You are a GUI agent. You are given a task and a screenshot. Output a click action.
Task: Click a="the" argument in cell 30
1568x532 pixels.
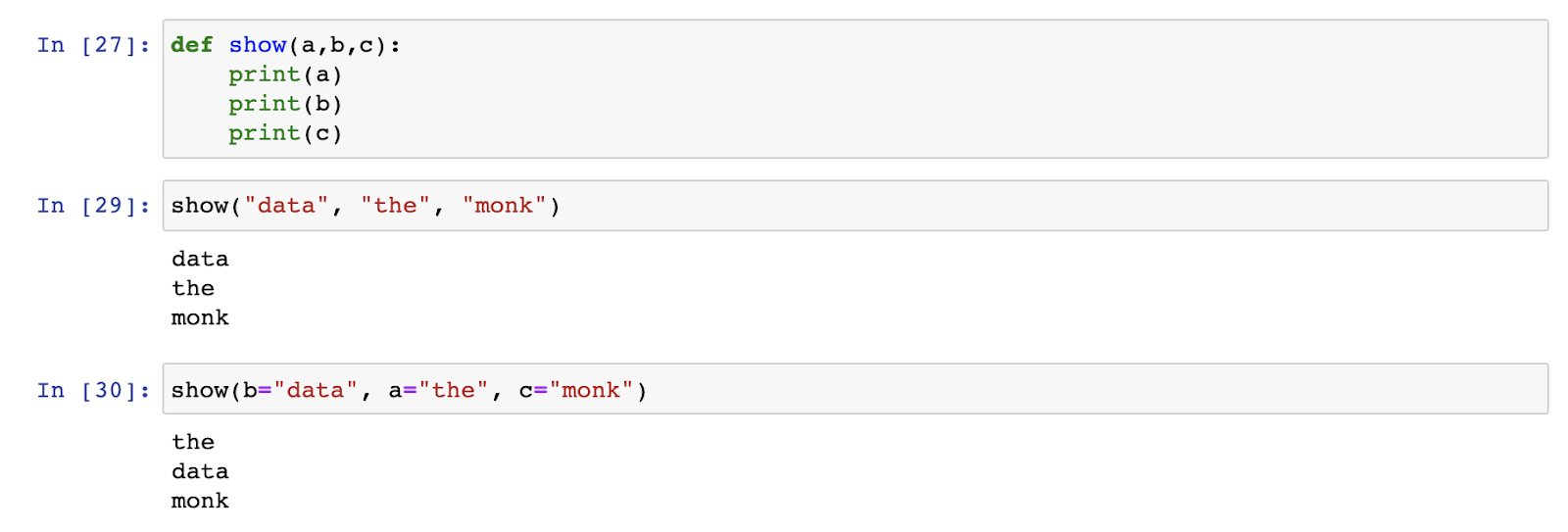tap(438, 391)
